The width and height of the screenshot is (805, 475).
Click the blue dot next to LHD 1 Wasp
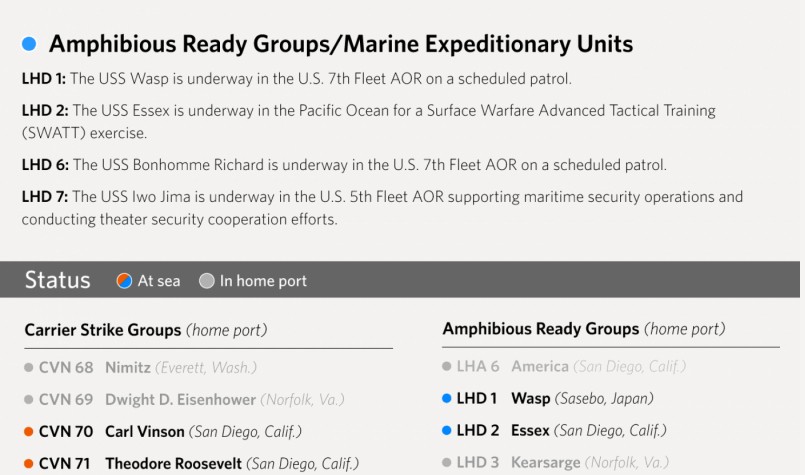coord(447,398)
